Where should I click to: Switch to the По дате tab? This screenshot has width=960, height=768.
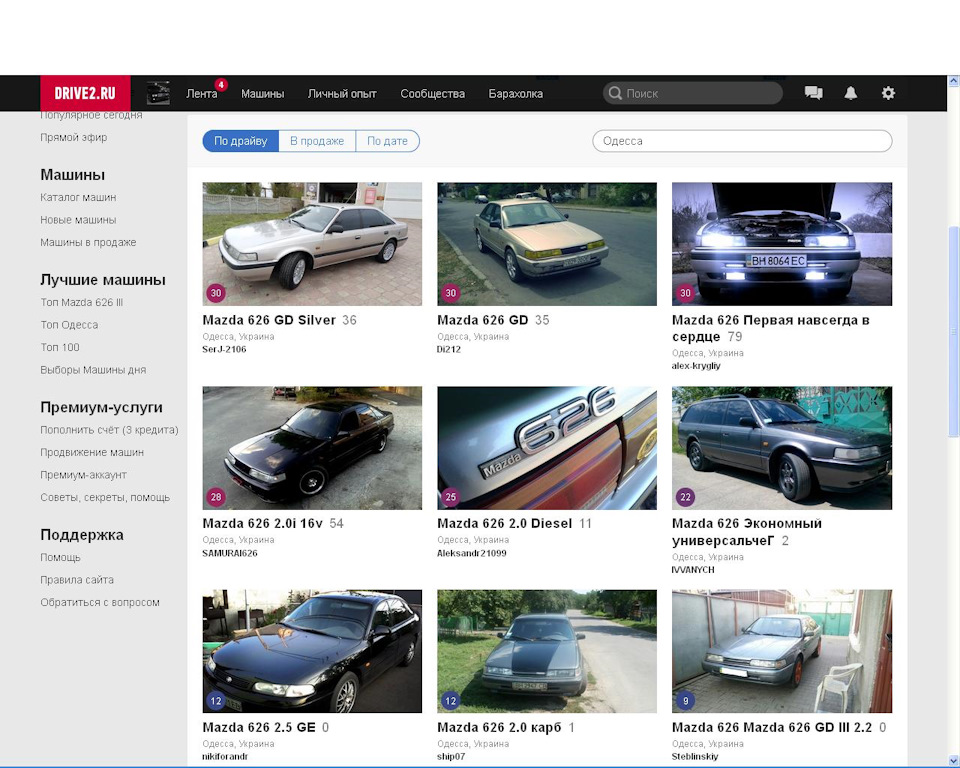388,141
